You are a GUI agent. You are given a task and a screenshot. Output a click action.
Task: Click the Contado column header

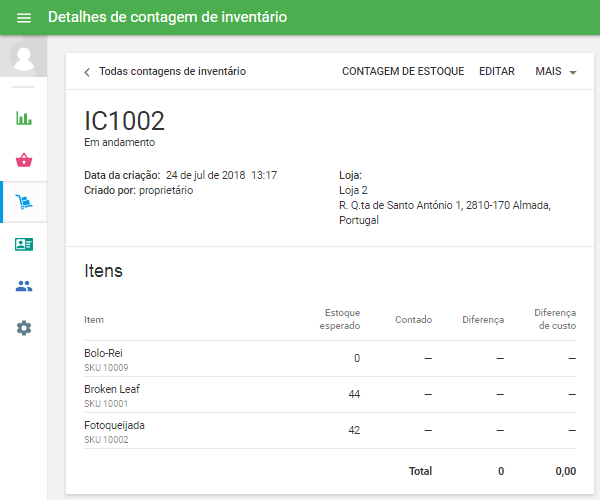(x=413, y=319)
